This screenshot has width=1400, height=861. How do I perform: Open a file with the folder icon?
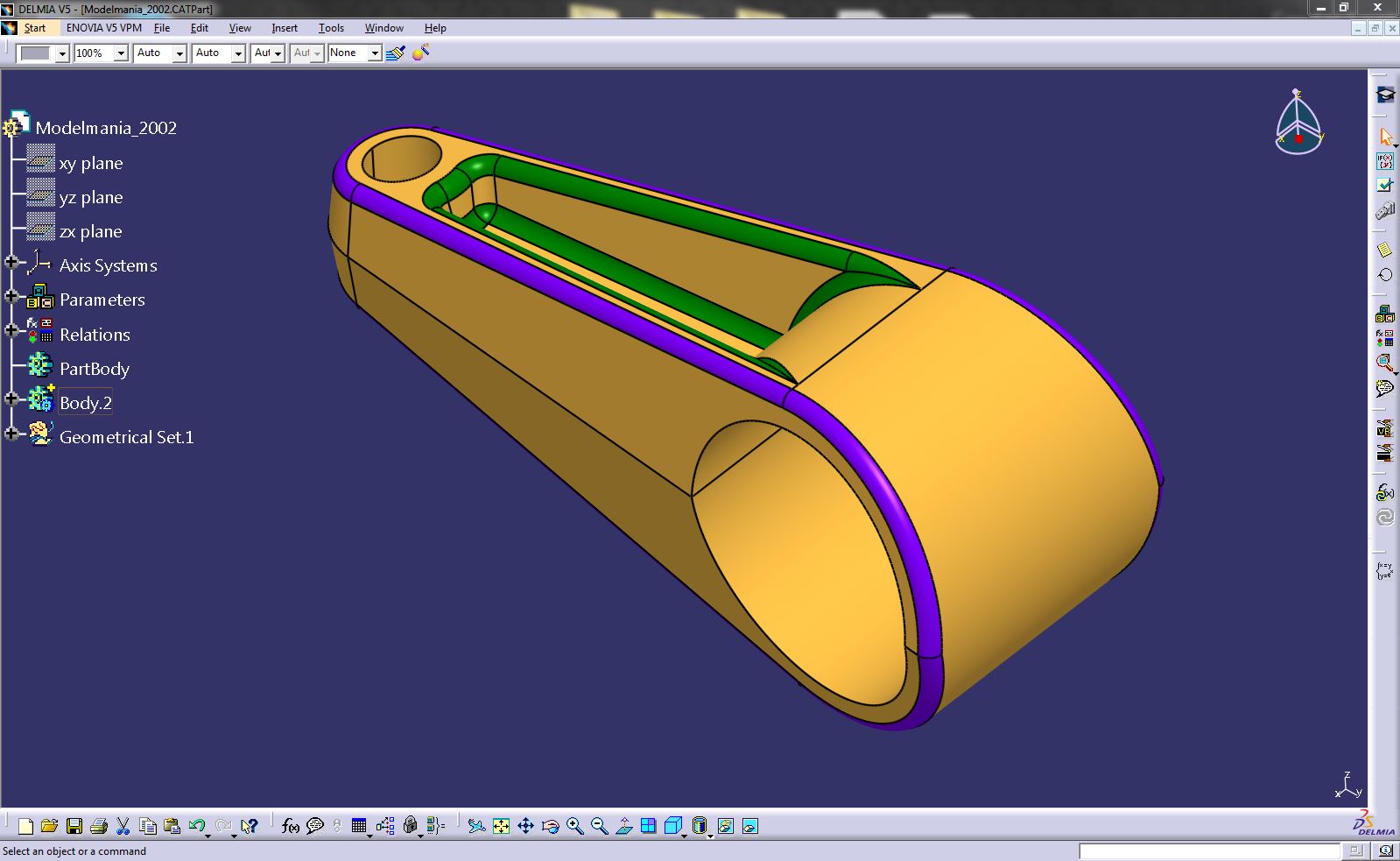pos(49,826)
